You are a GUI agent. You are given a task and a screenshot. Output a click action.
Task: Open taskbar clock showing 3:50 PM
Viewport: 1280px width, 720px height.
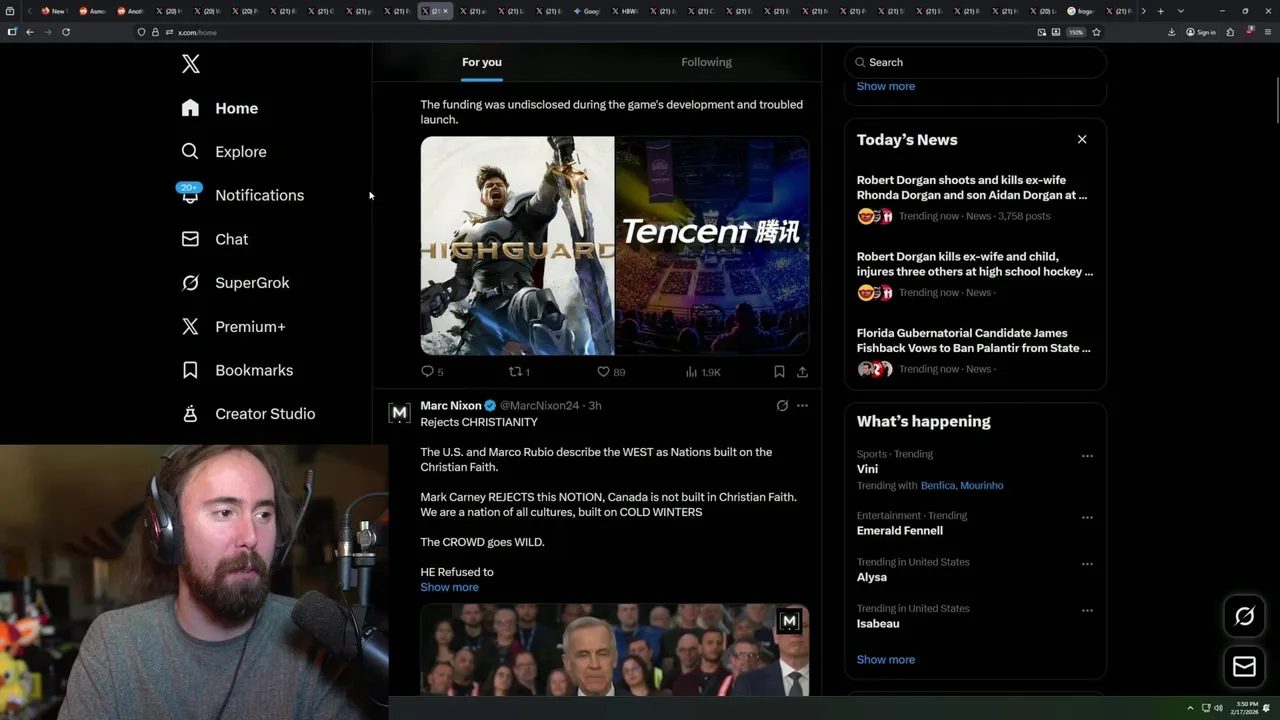pyautogui.click(x=1246, y=708)
